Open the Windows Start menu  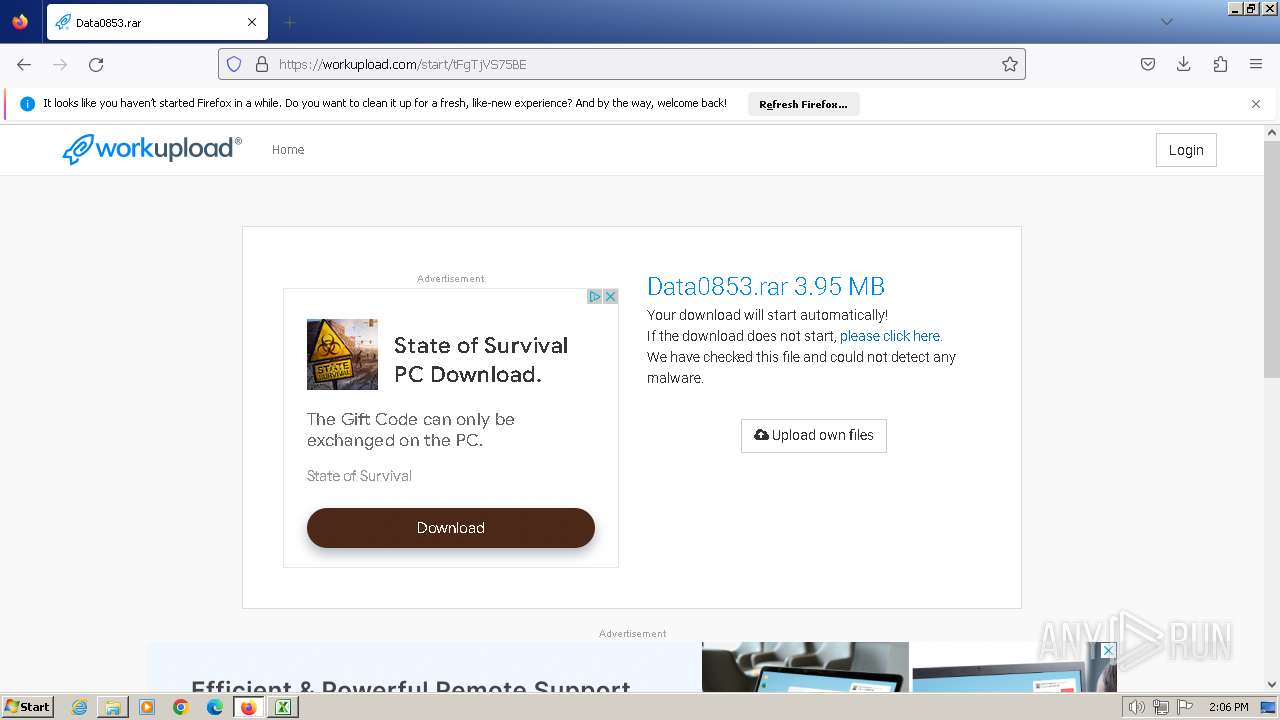(27, 707)
